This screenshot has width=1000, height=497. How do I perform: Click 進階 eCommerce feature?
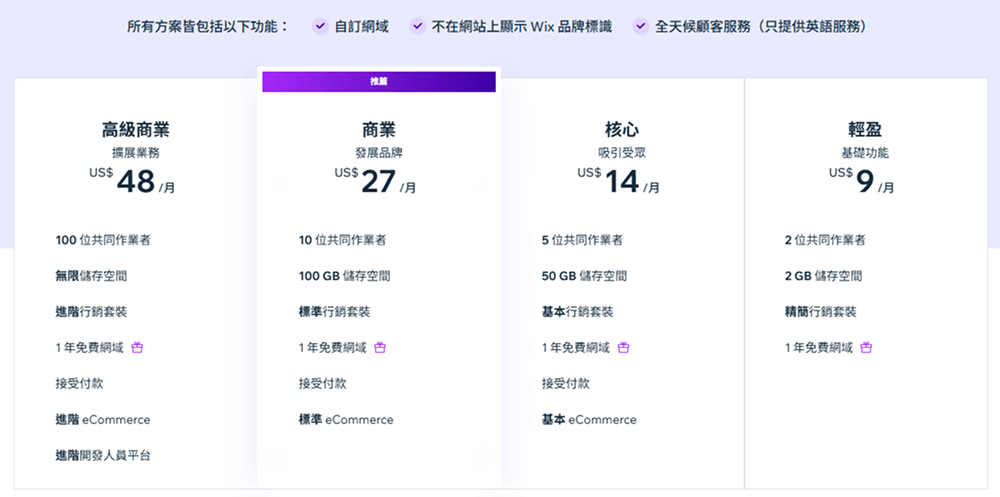pyautogui.click(x=103, y=420)
